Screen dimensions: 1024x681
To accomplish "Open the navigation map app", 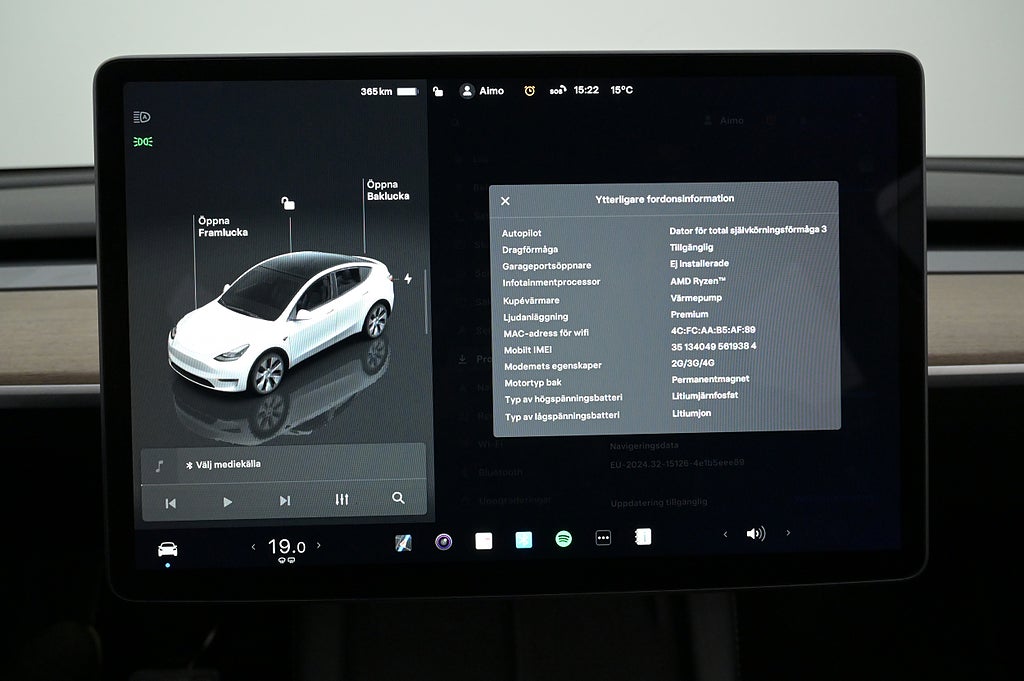I will 403,542.
